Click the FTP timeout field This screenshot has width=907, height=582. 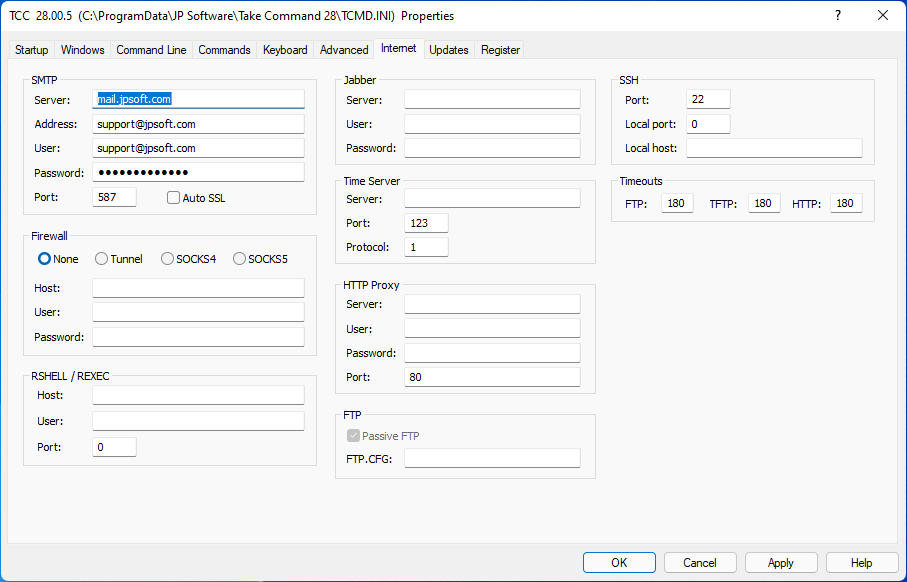677,203
